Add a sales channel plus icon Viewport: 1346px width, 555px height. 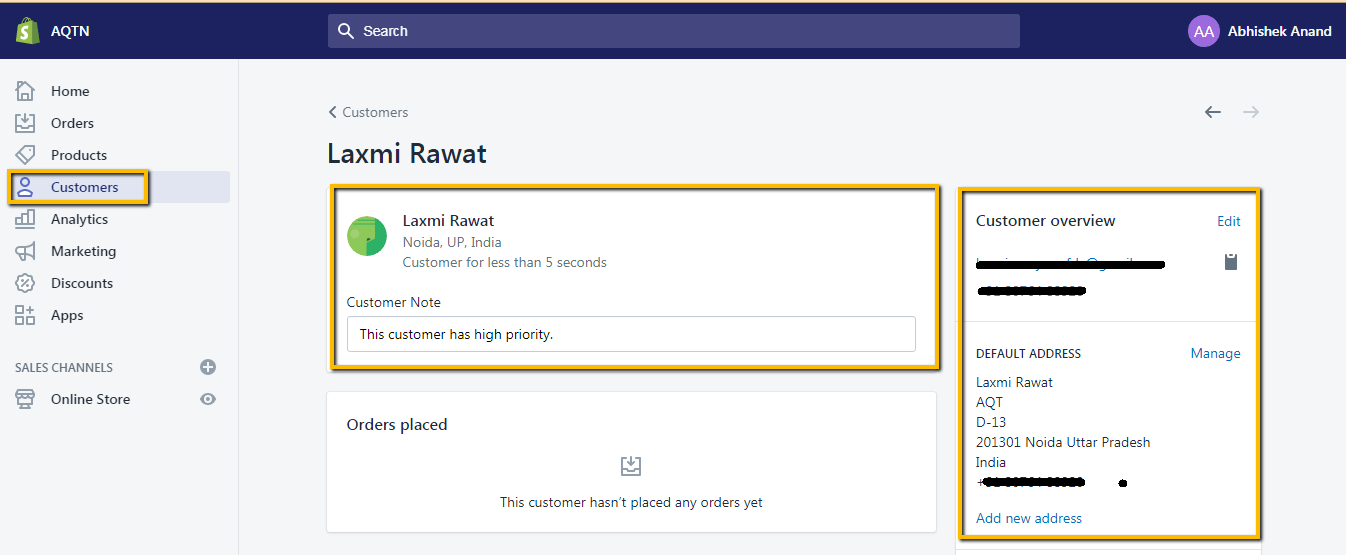coord(208,367)
